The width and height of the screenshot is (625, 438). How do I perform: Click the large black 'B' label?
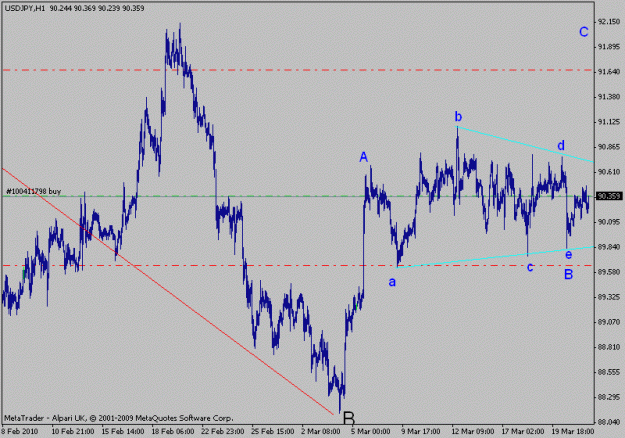point(348,418)
